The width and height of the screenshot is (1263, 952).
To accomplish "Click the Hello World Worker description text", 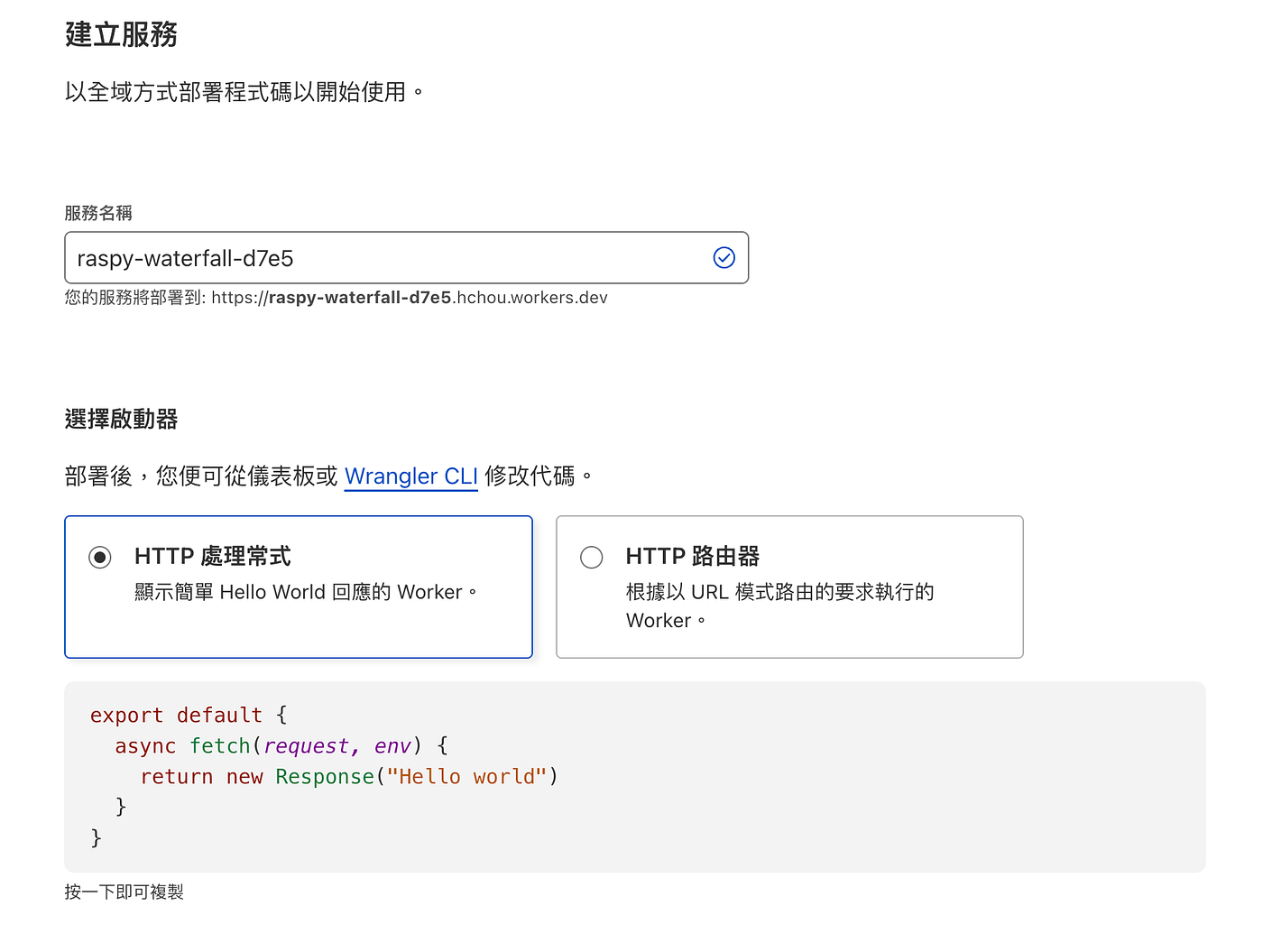I will point(305,592).
